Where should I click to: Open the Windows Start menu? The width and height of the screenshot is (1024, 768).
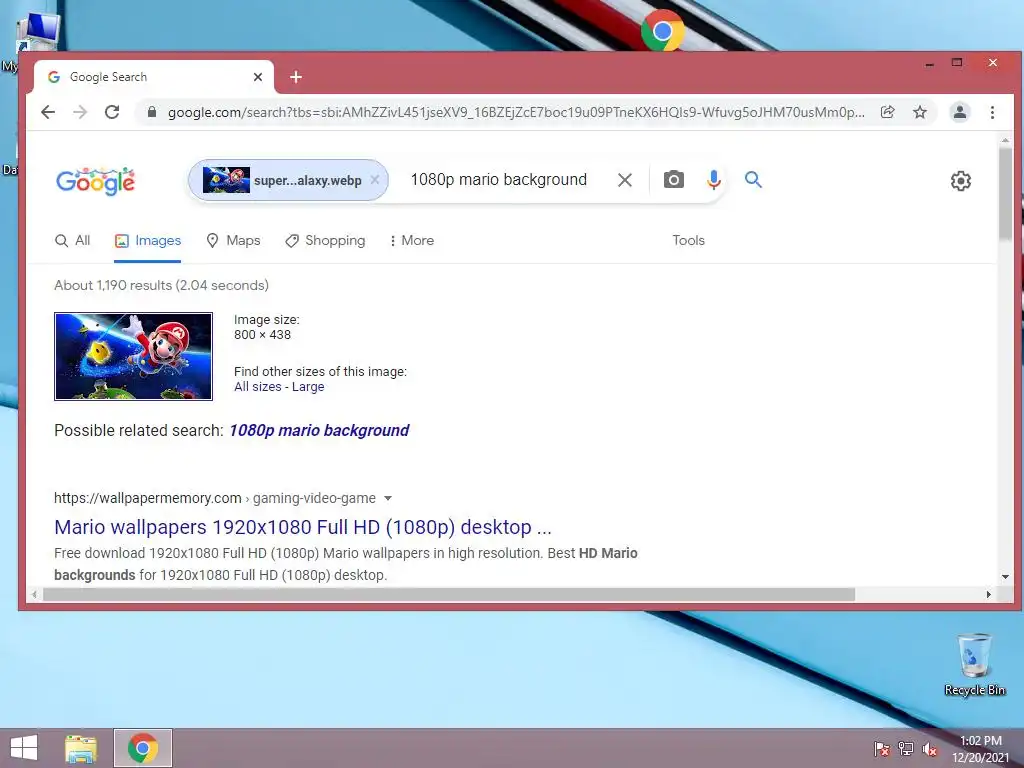24,748
